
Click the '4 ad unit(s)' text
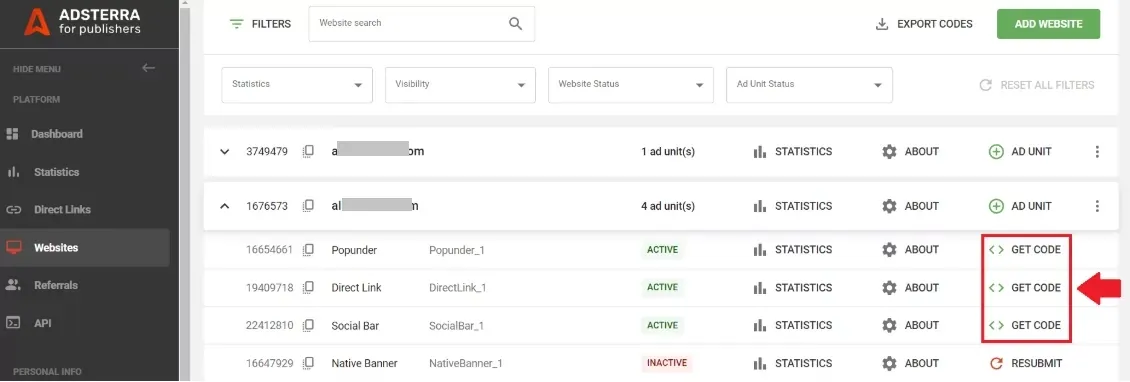click(668, 206)
